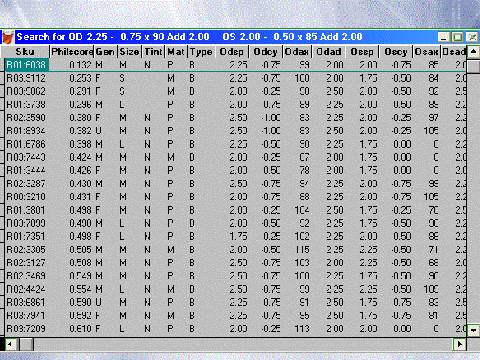
Task: Click the application icon in the title bar
Action: click(x=7, y=37)
